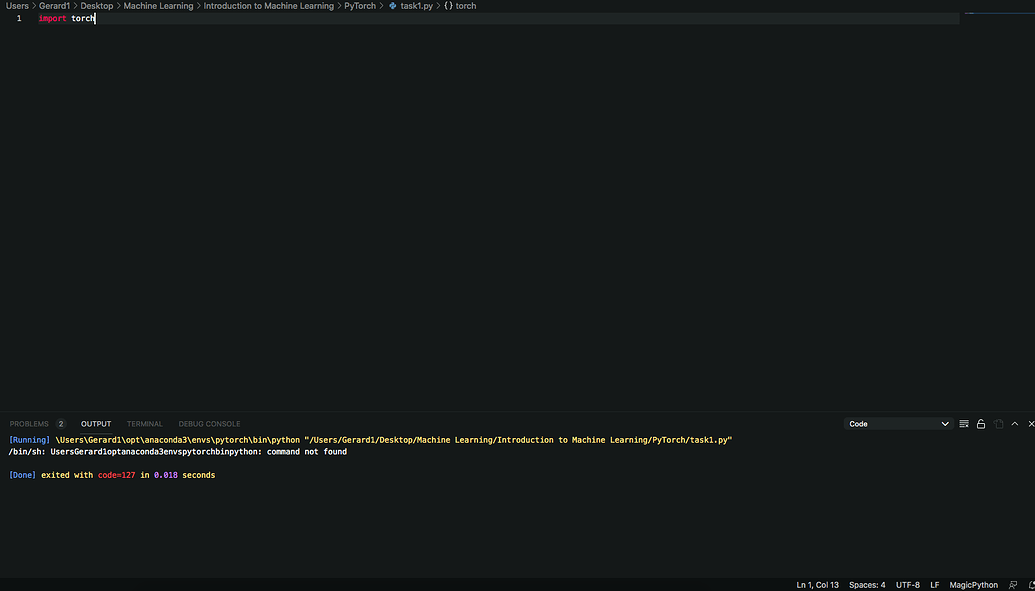Click the problems count badge showing 2
Viewport: 1035px width, 591px height.
coord(61,424)
